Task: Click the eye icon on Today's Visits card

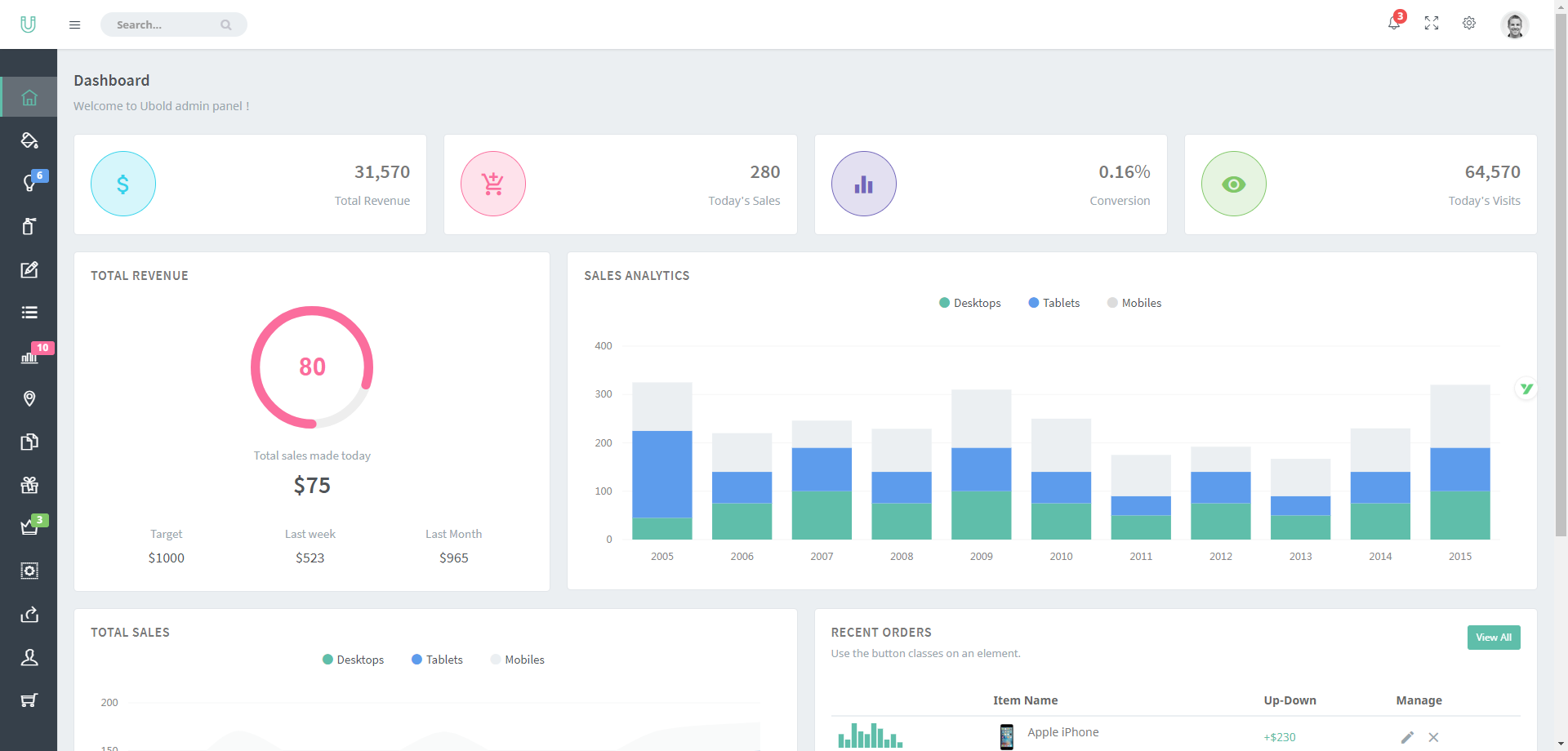Action: (x=1234, y=184)
